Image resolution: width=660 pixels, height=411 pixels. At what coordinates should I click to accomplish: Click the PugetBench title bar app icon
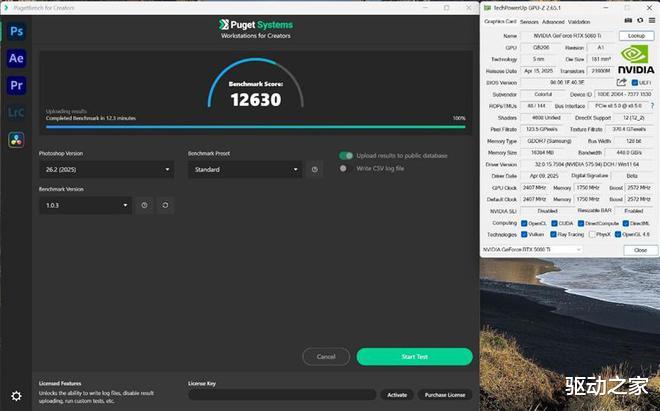click(6, 8)
